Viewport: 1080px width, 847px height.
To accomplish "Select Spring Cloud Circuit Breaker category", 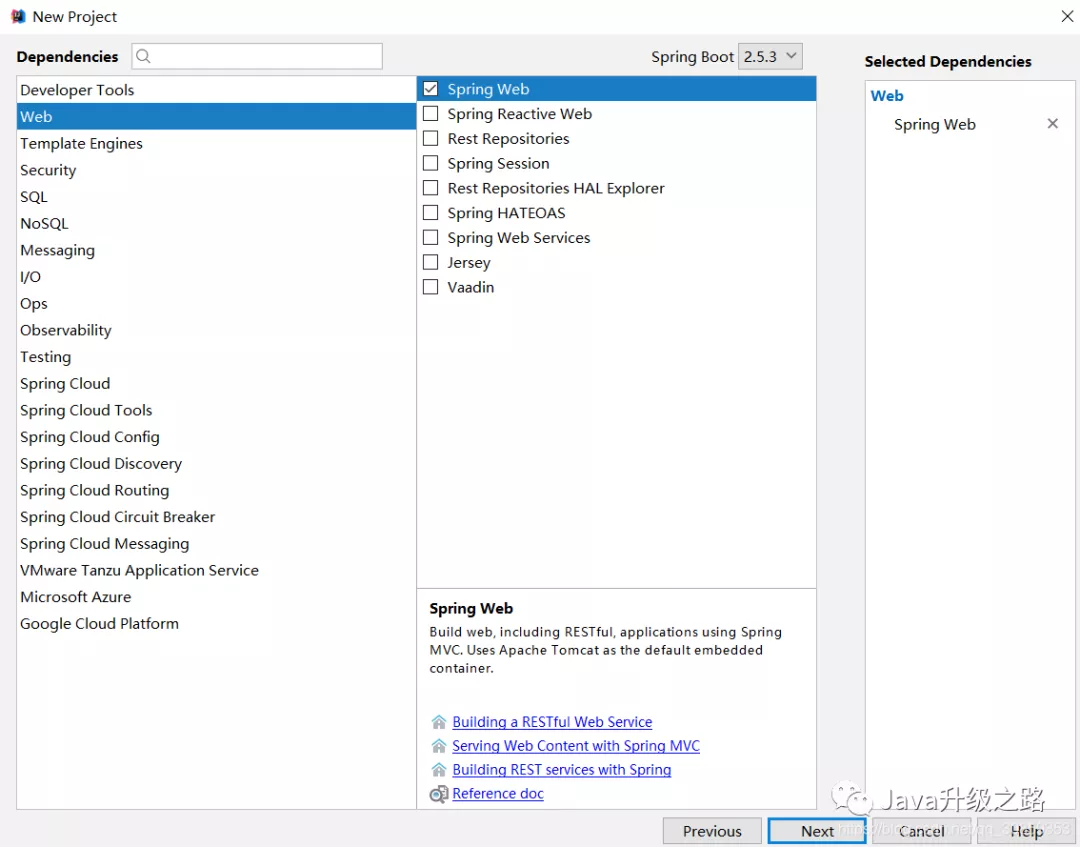I will (x=216, y=517).
